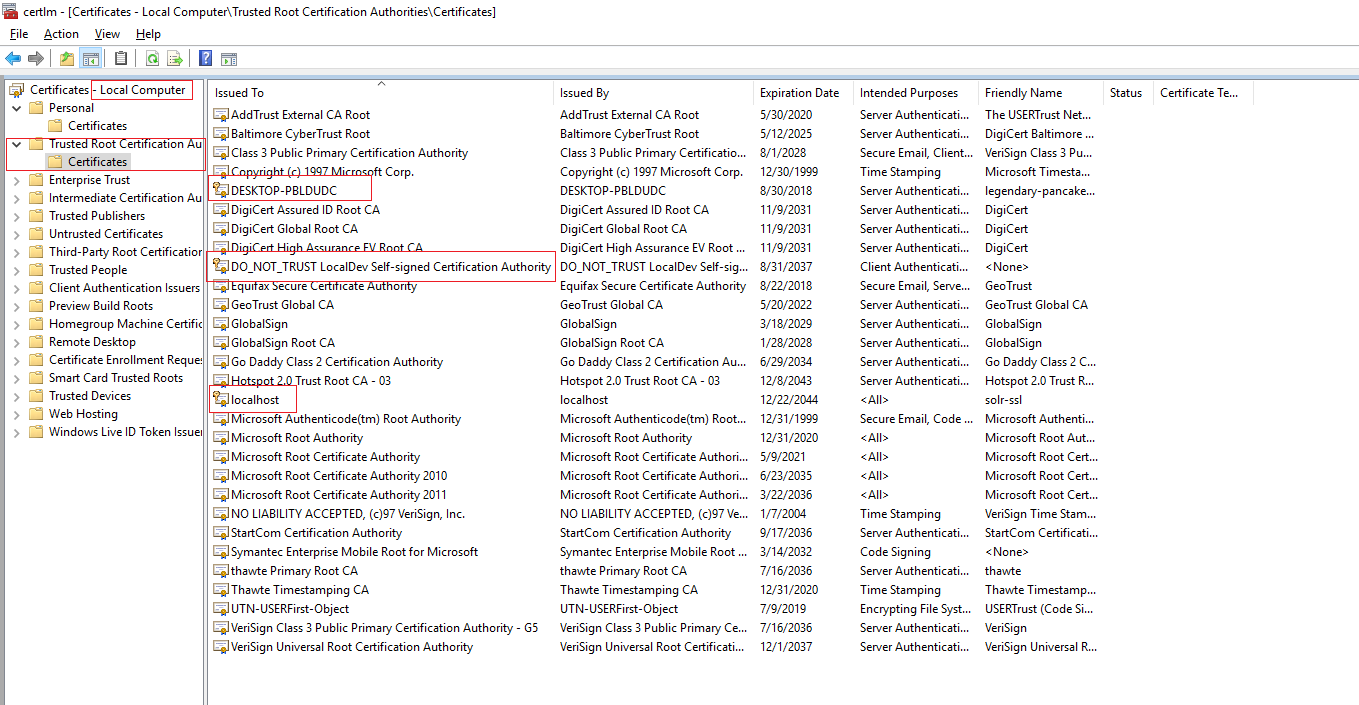Open the Action menu
1359x705 pixels.
(x=61, y=34)
